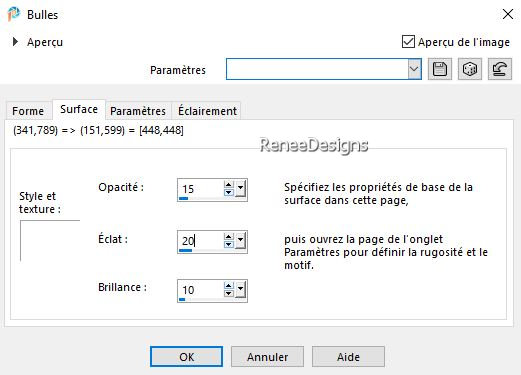The image size is (521, 375).
Task: Click the Annuler button
Action: (x=267, y=357)
